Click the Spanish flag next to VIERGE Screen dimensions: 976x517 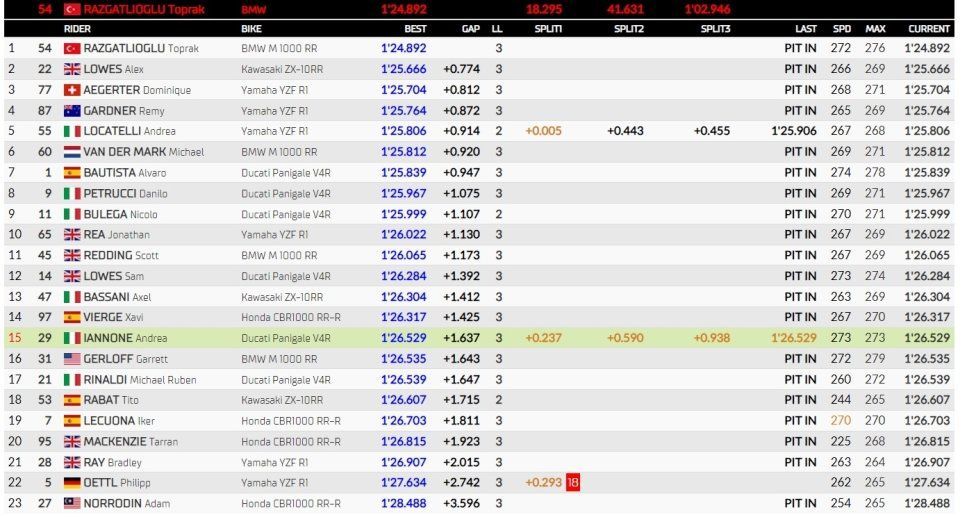(72, 317)
